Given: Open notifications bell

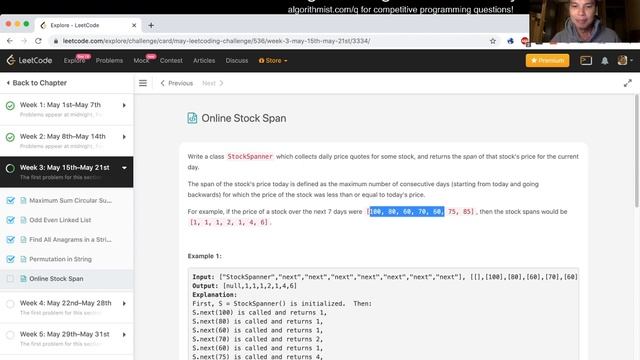Looking at the screenshot, I should (604, 60).
